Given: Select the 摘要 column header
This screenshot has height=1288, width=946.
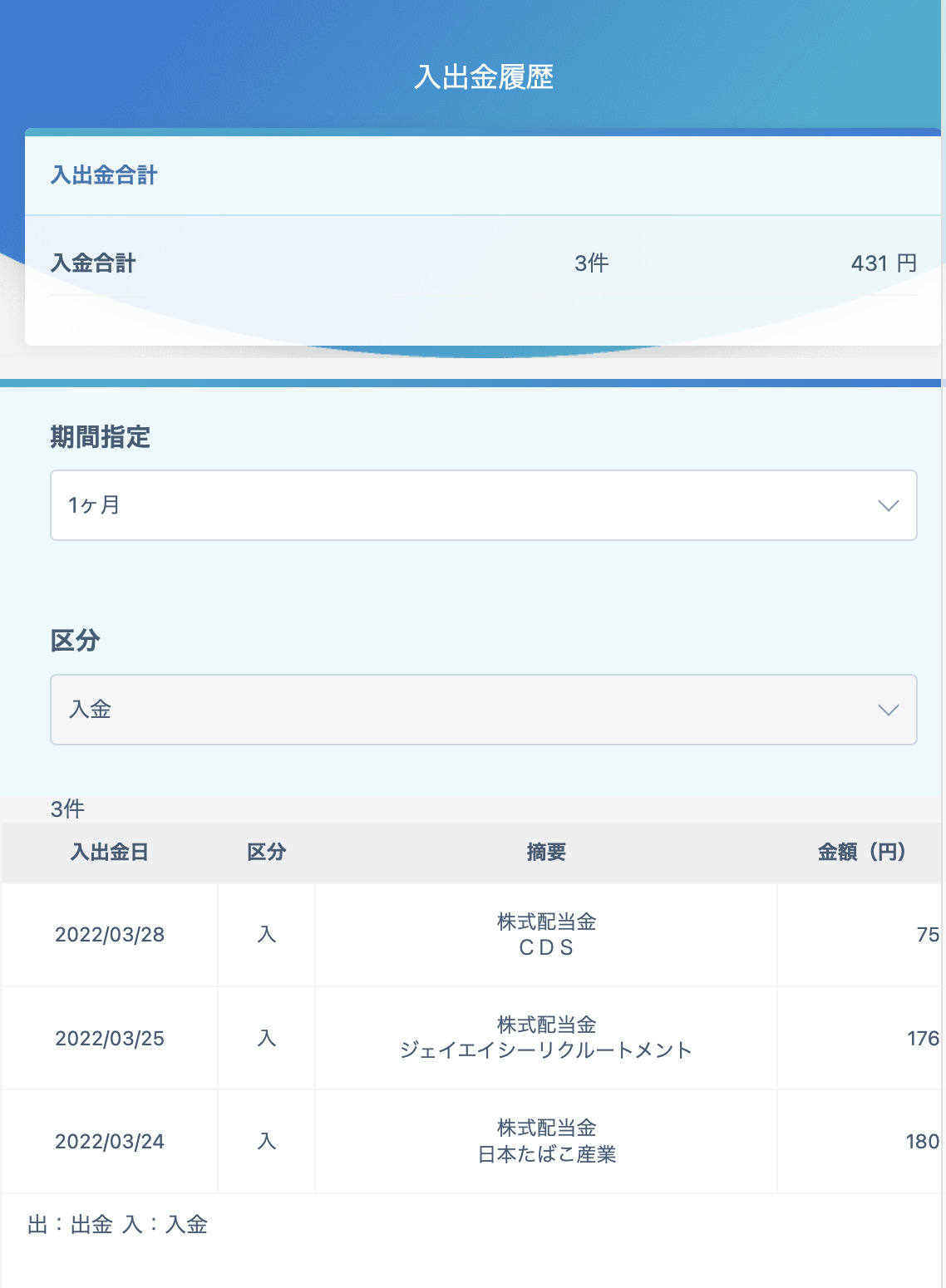Looking at the screenshot, I should (546, 852).
